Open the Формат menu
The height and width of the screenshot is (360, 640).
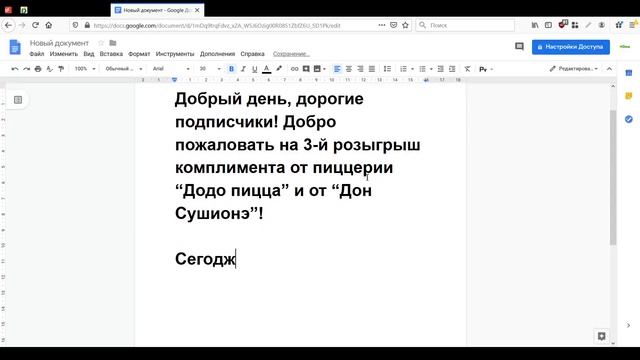tap(139, 54)
